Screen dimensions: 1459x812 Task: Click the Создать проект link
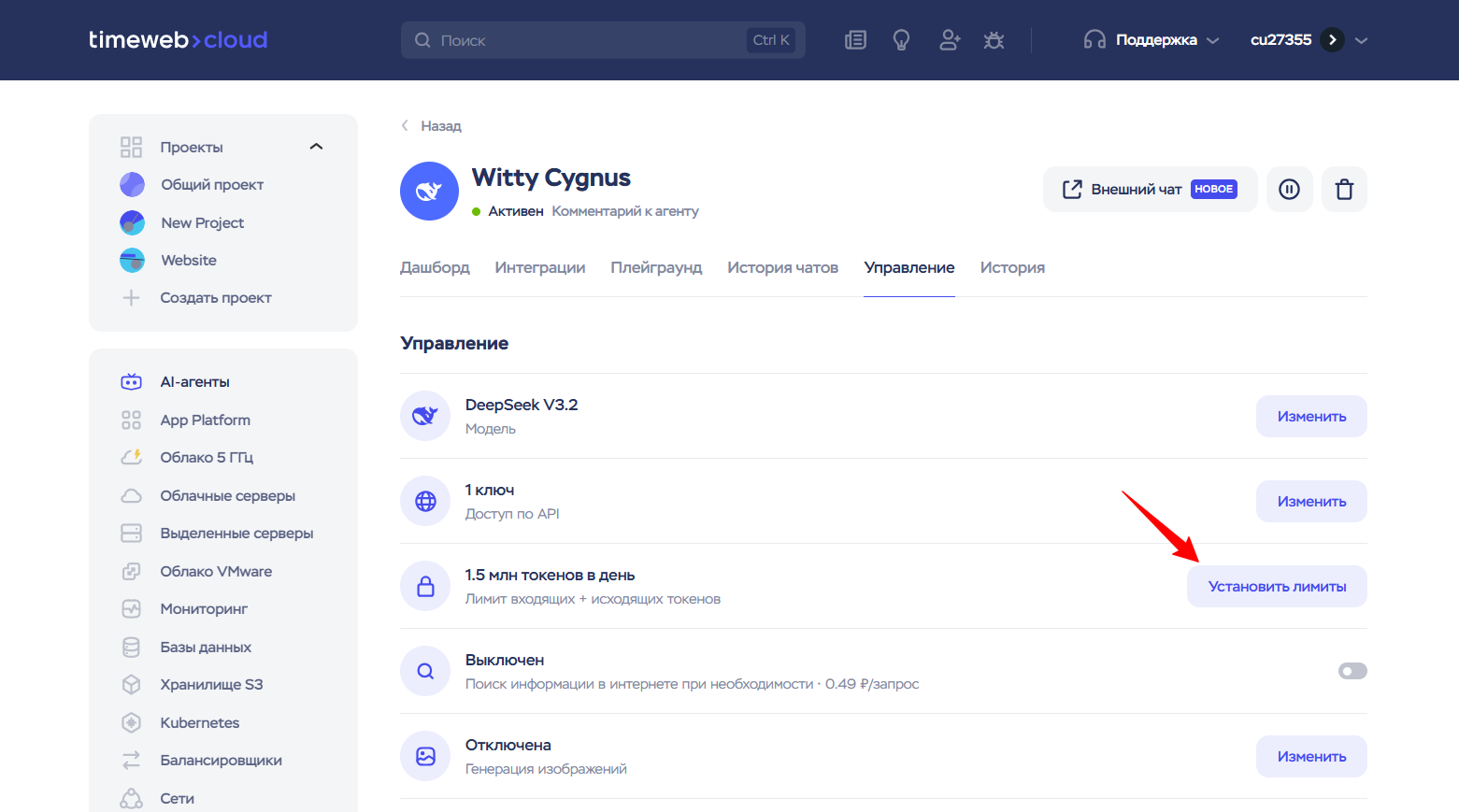point(216,297)
